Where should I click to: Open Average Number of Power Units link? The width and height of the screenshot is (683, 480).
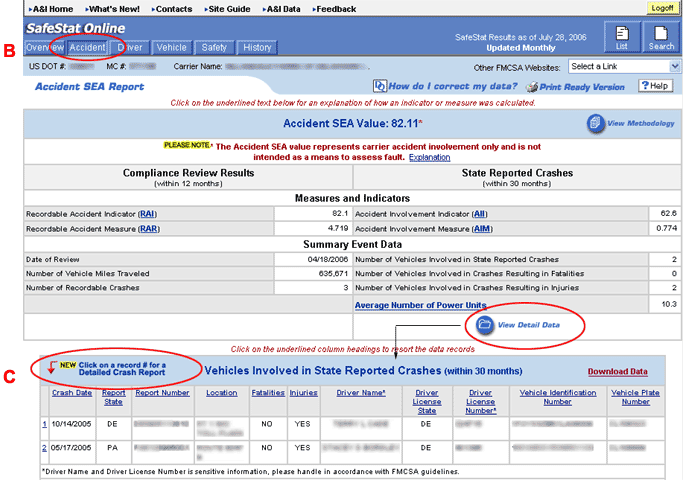420,305
